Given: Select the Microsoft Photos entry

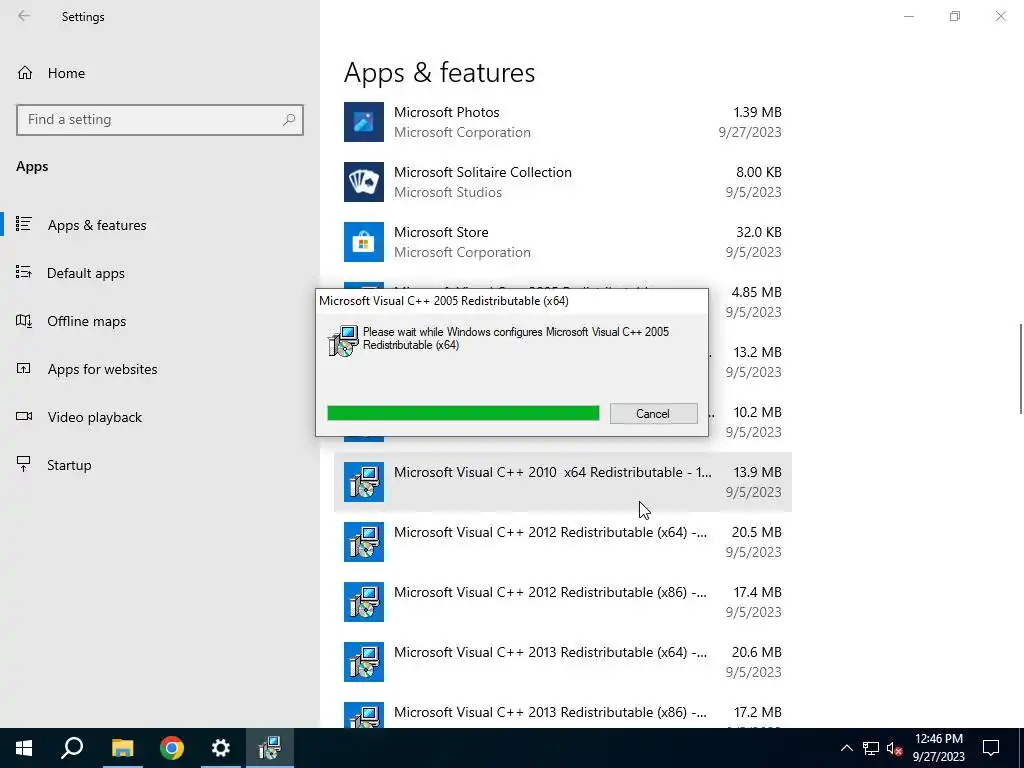Looking at the screenshot, I should coord(563,122).
